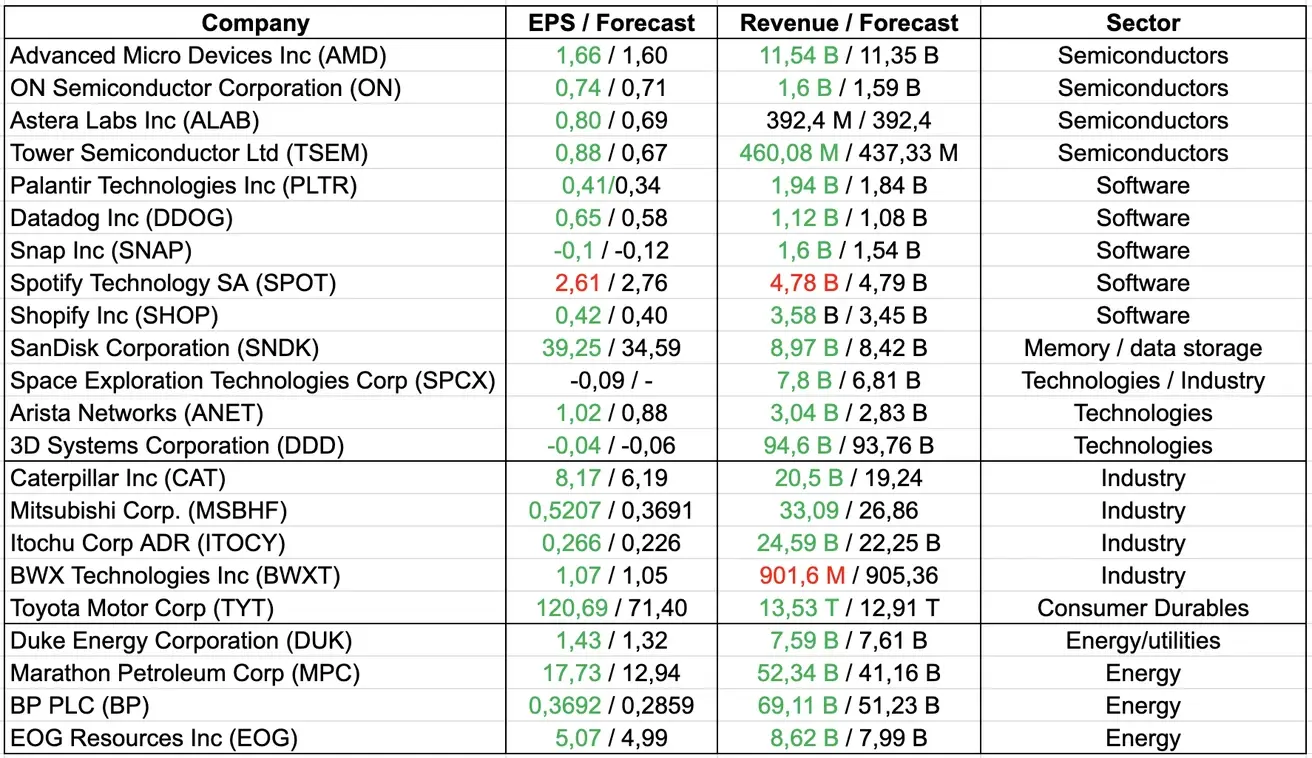Click the Memory / data storage sector cell
Screen dimensions: 1312x758
coord(1143,348)
